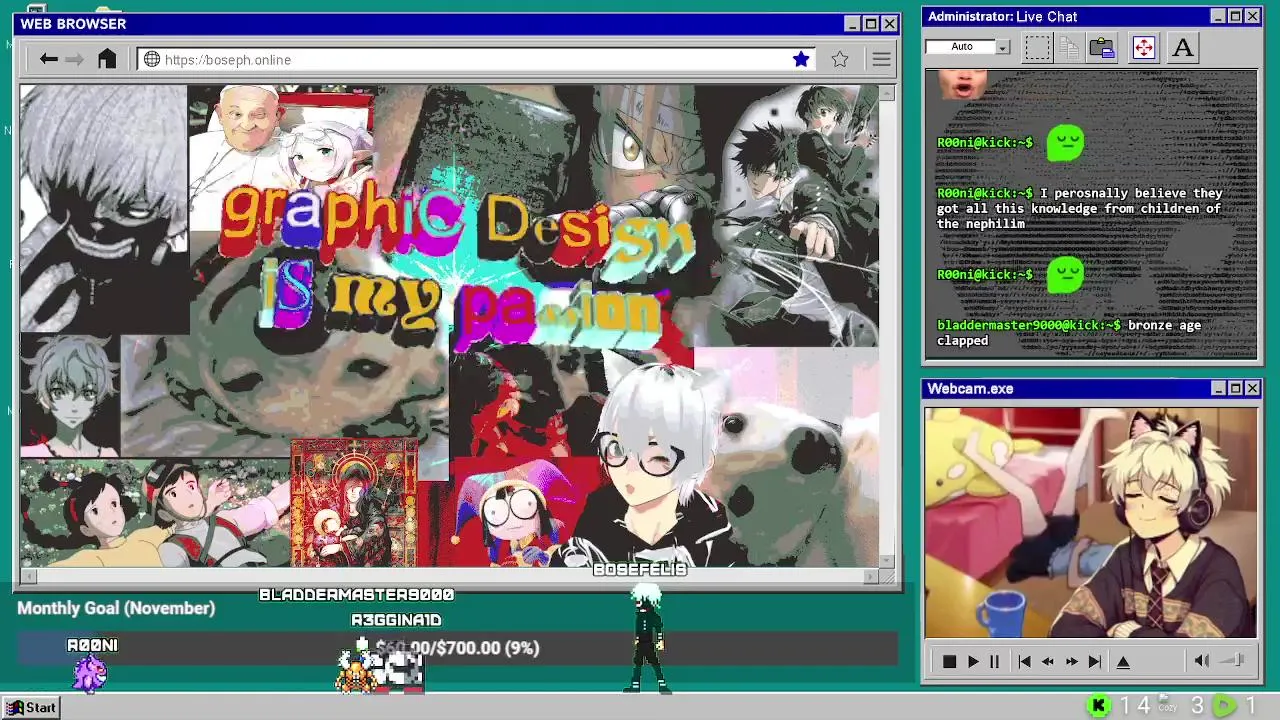1280x720 pixels.
Task: Maximize the Webcam.exe window
Action: [x=1235, y=388]
